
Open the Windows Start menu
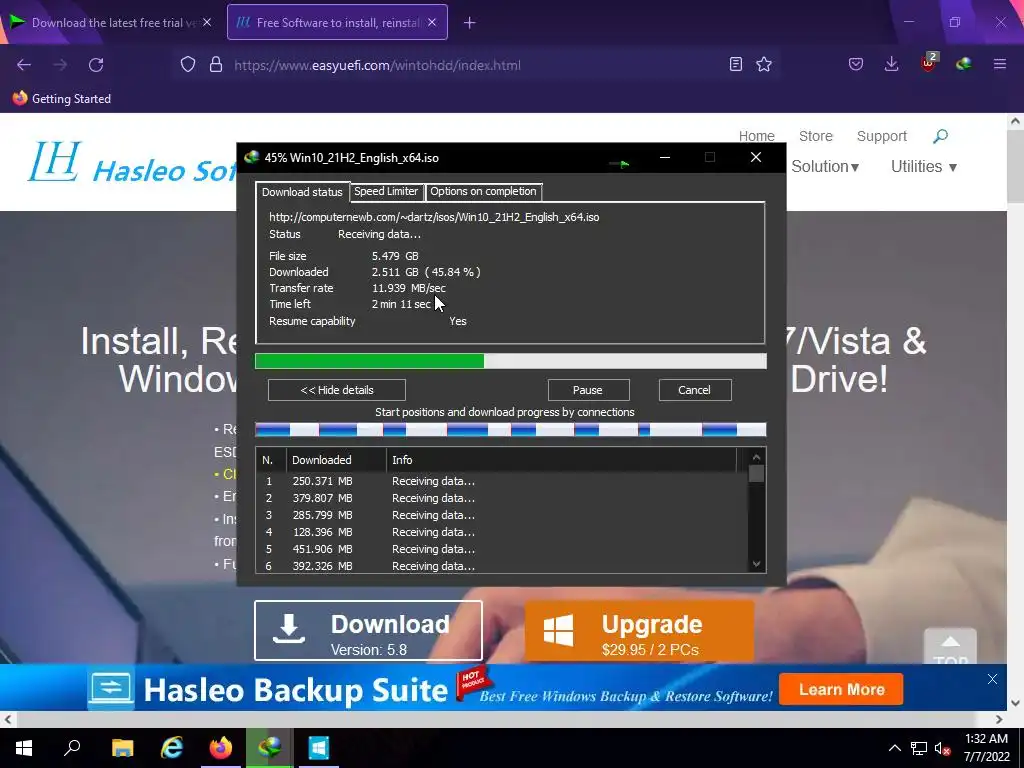pyautogui.click(x=24, y=748)
